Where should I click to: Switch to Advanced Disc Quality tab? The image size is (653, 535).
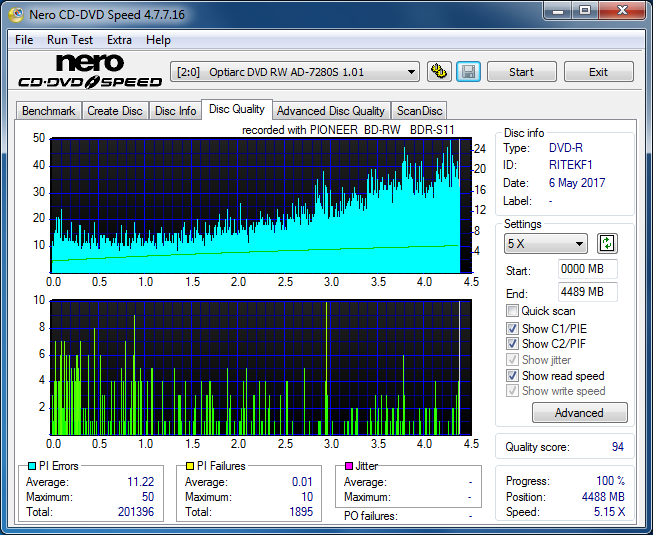[x=331, y=111]
